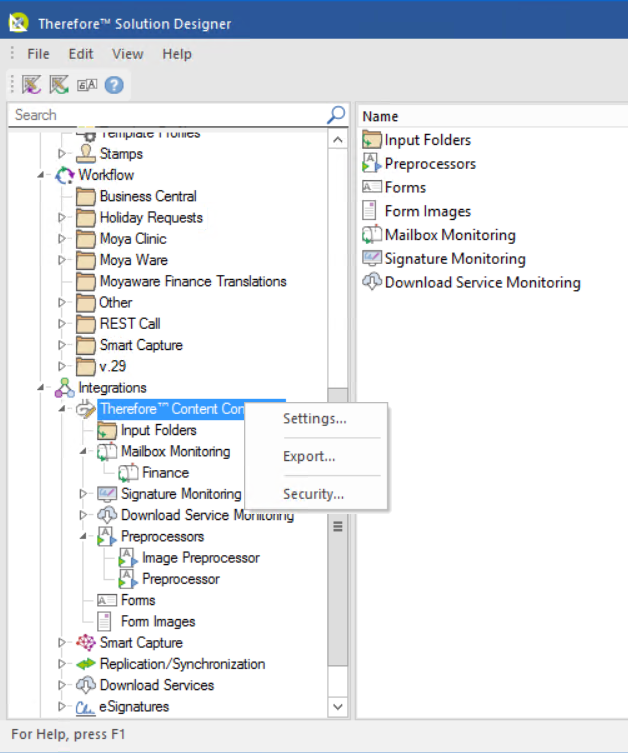Click the Finance mailbox icon

[x=128, y=473]
